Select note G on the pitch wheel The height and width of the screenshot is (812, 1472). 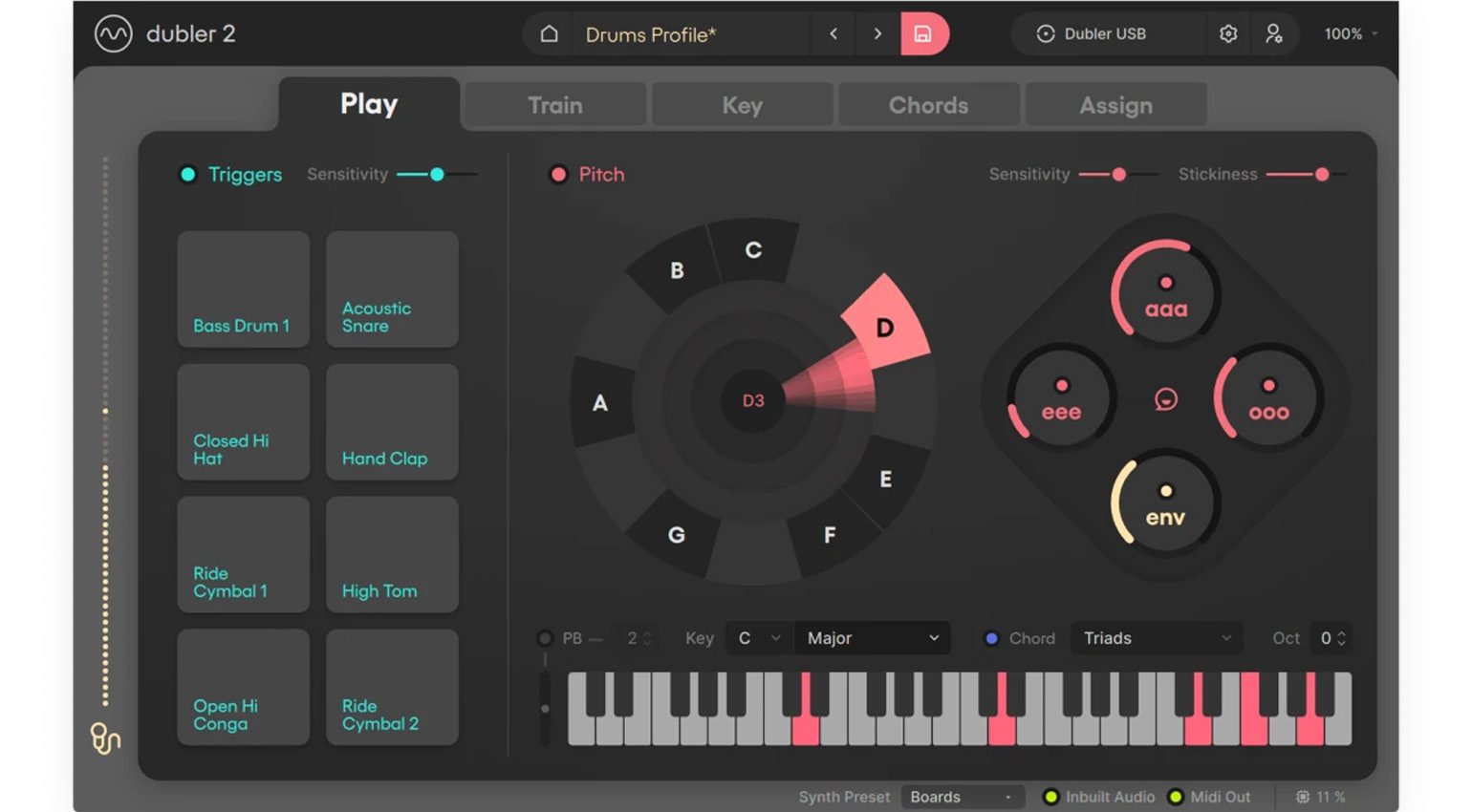(676, 535)
